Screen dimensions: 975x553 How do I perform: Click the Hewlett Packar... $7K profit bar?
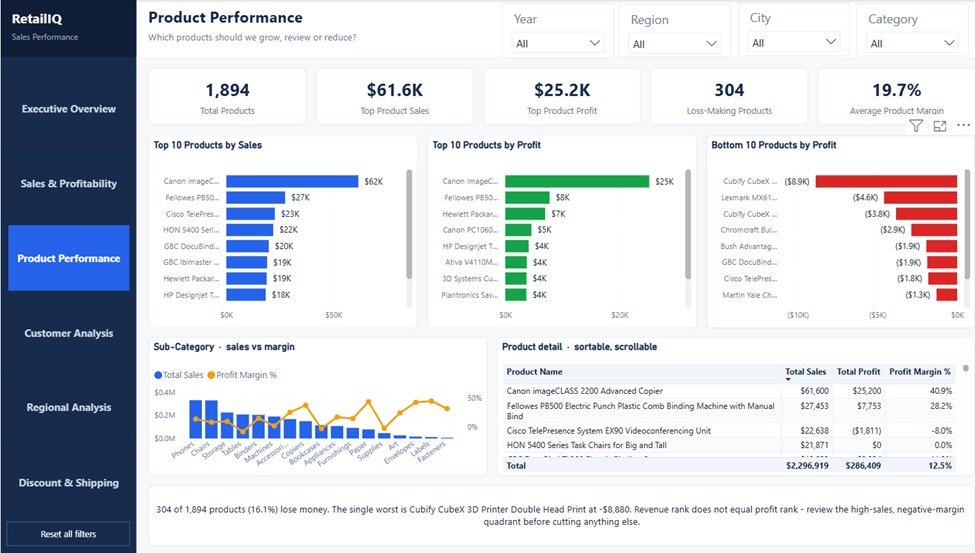point(525,213)
